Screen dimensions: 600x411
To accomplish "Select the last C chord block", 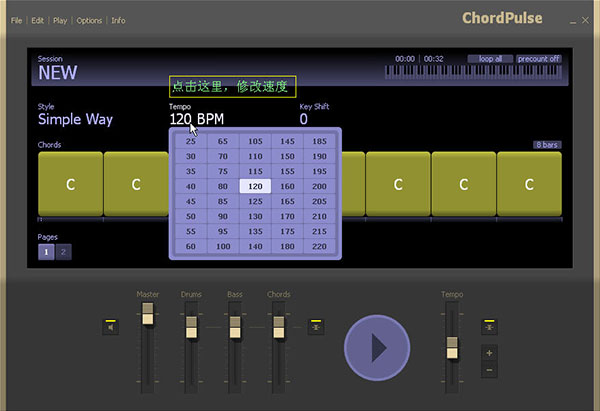I will pos(529,184).
